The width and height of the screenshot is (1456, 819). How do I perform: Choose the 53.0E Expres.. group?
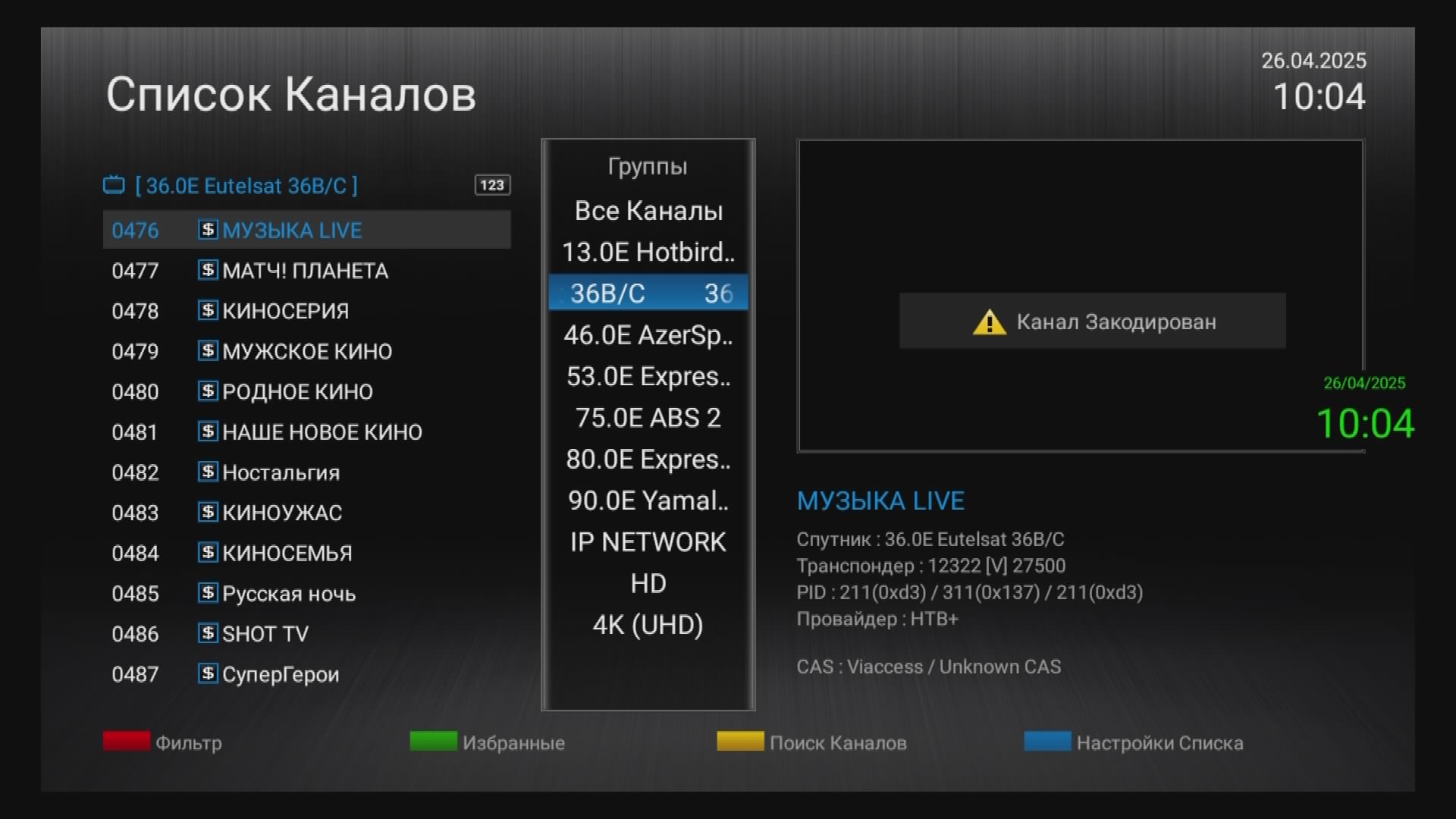pos(648,376)
